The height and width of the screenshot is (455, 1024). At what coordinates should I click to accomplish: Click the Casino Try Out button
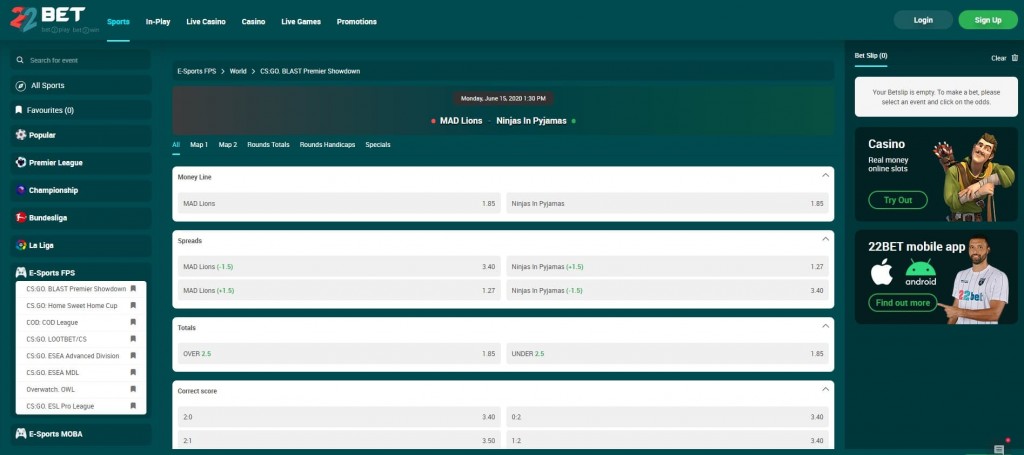click(x=898, y=200)
